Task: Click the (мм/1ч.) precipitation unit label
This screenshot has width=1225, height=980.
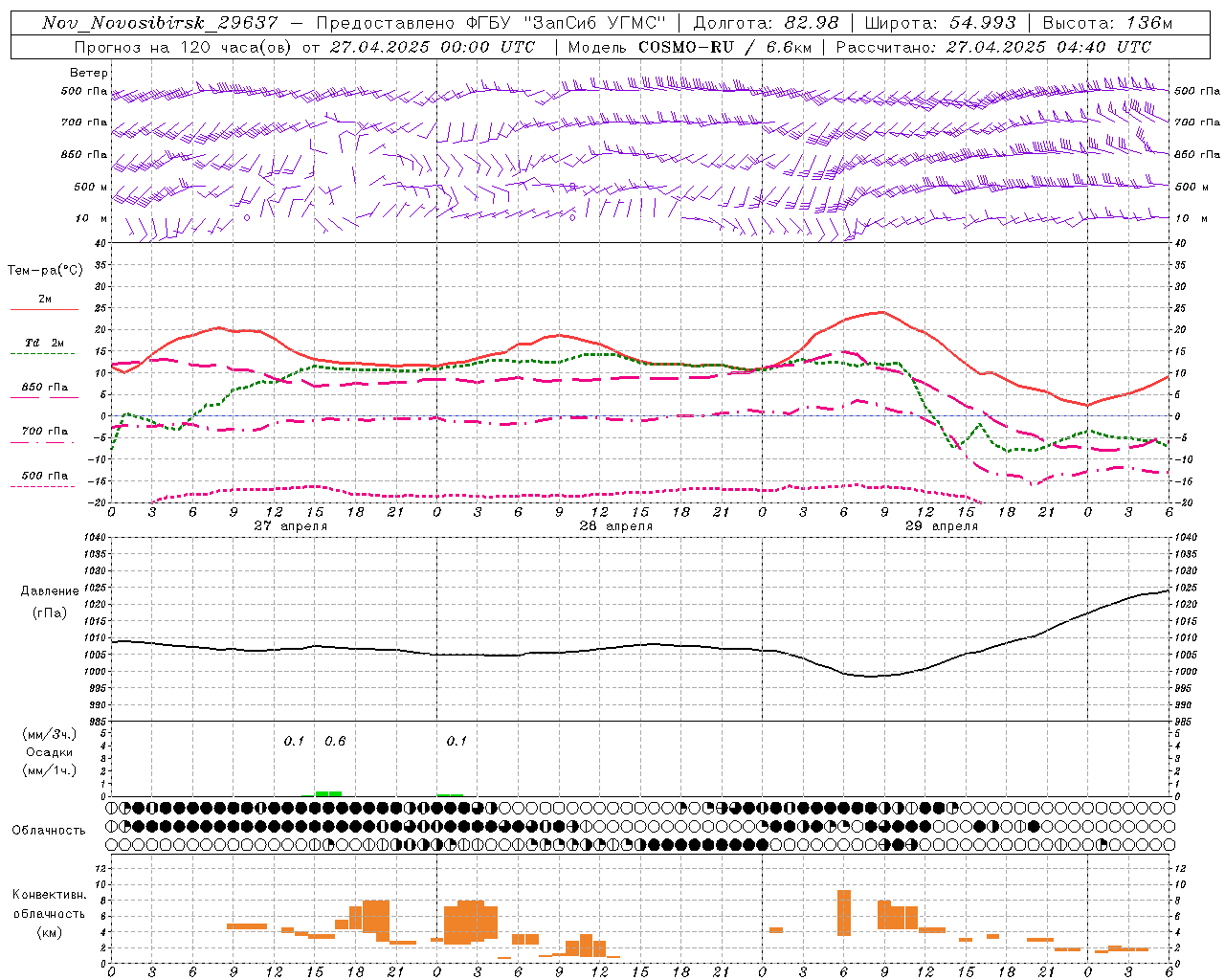Action: click(x=50, y=770)
